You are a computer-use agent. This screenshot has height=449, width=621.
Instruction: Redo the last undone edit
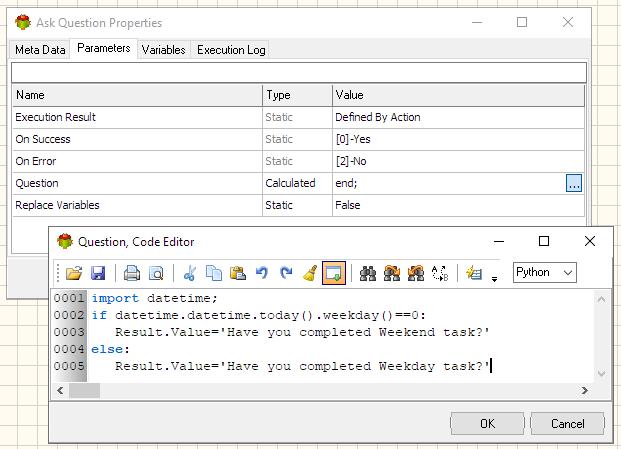point(286,273)
